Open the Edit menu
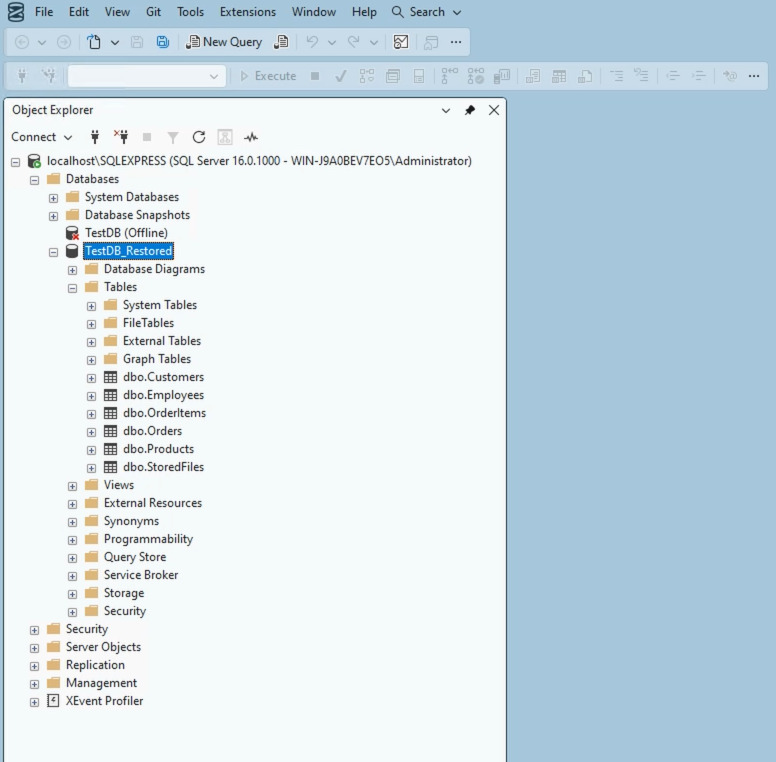This screenshot has width=776, height=762. (x=79, y=12)
